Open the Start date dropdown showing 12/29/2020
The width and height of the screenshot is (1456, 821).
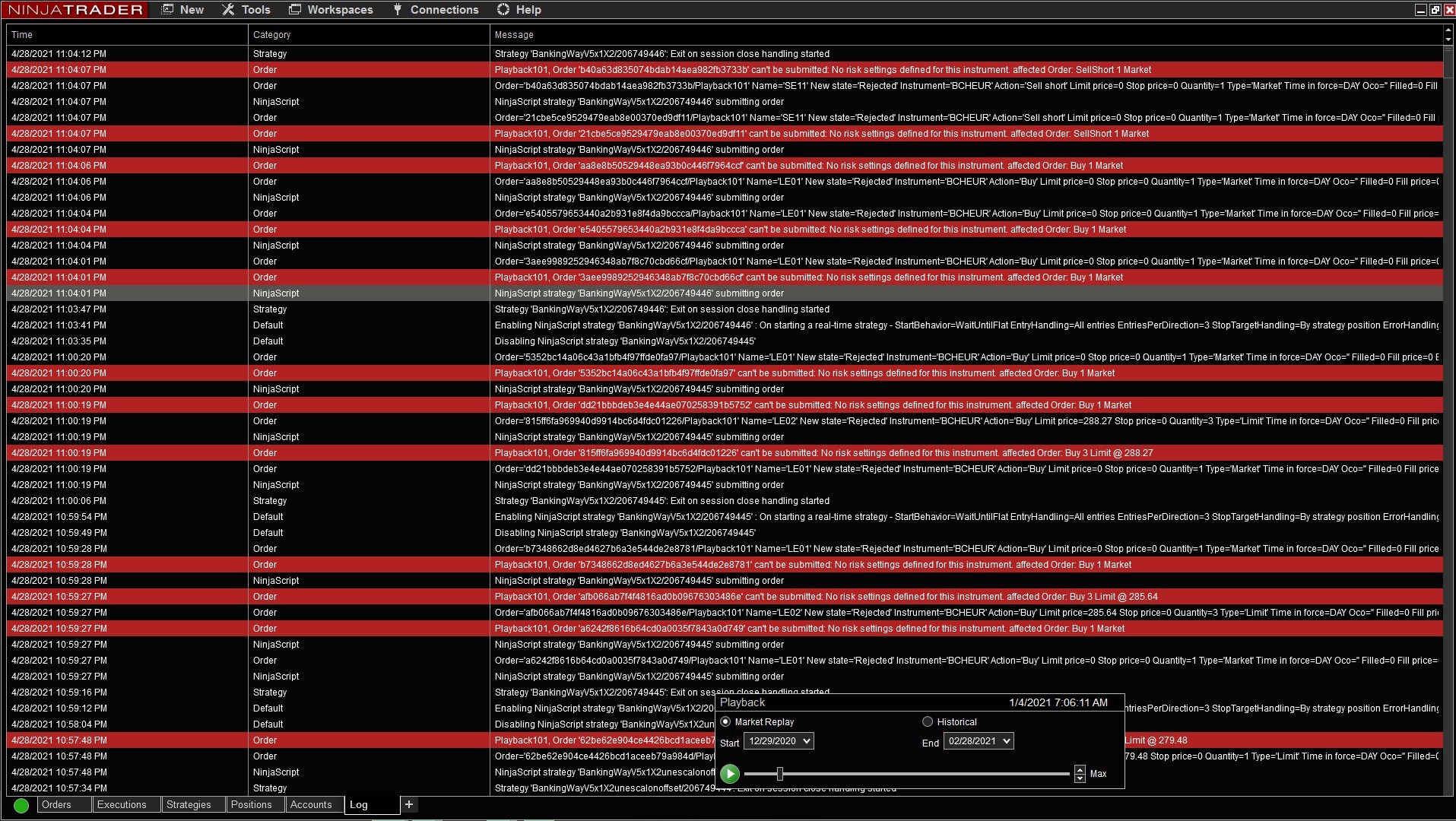coord(779,741)
